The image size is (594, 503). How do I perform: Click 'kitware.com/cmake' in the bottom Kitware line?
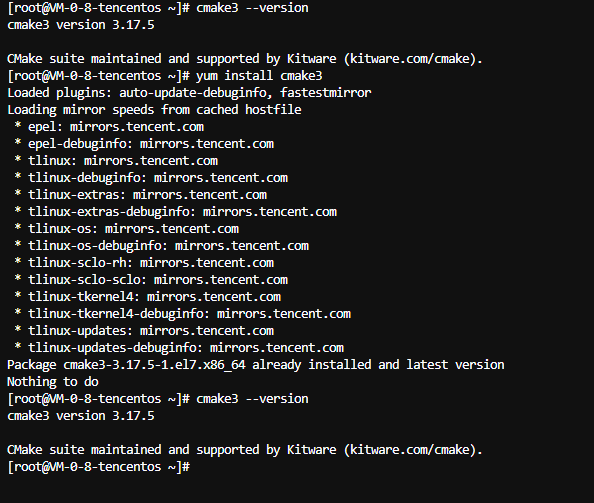point(410,450)
